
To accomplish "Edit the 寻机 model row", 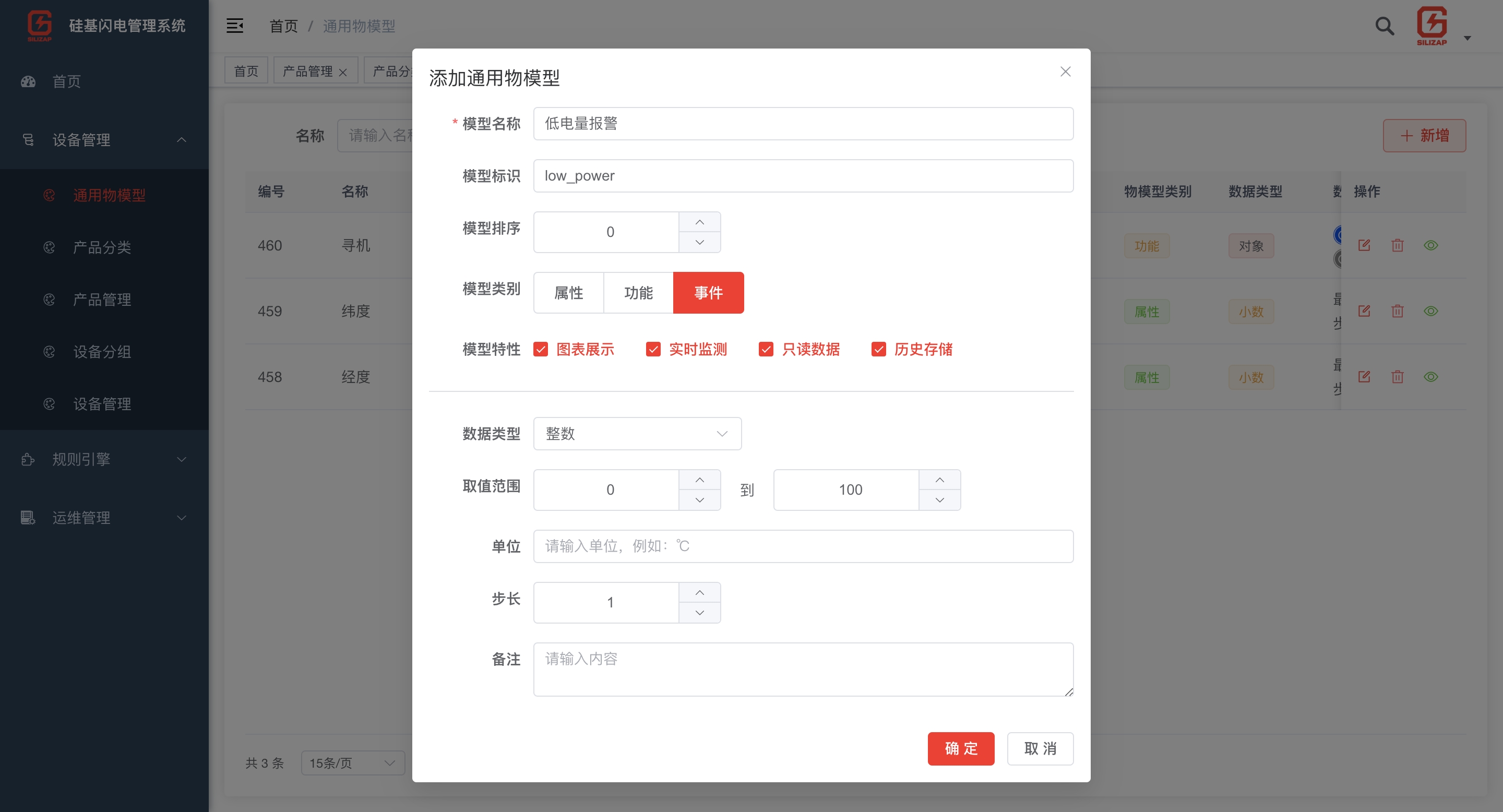I will [x=1365, y=245].
